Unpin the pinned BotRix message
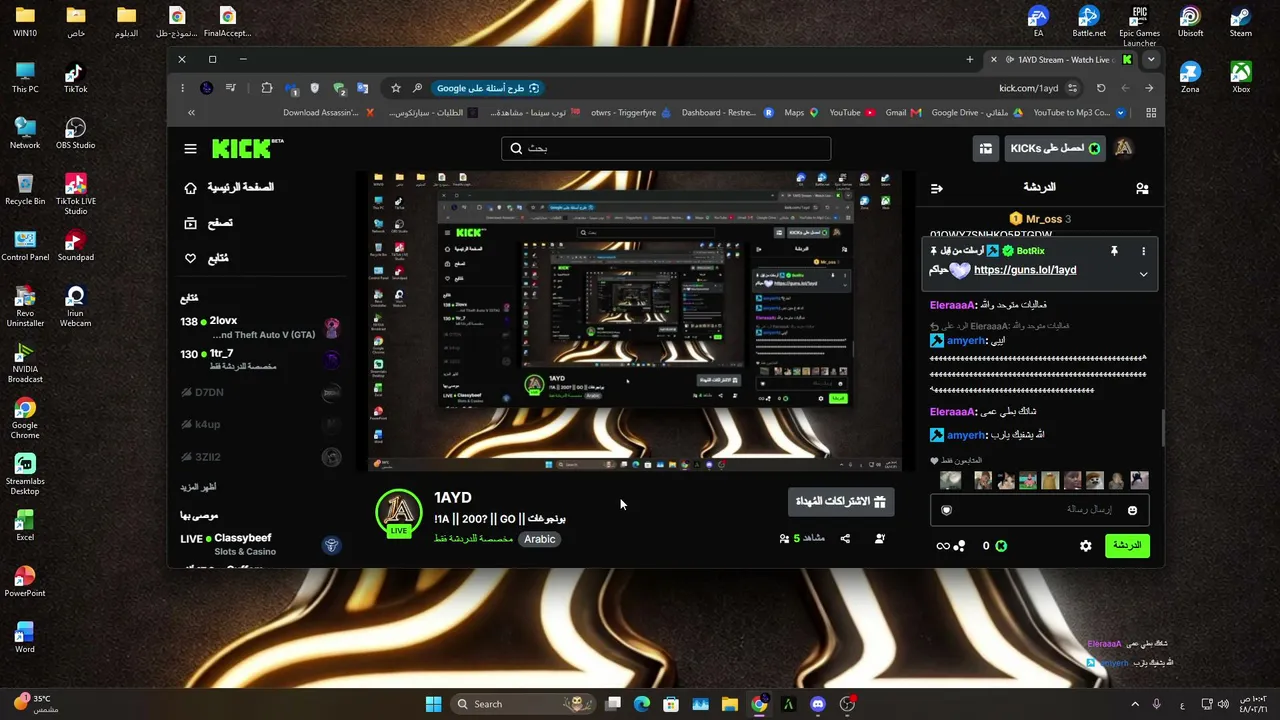Viewport: 1280px width, 720px height. (1114, 251)
